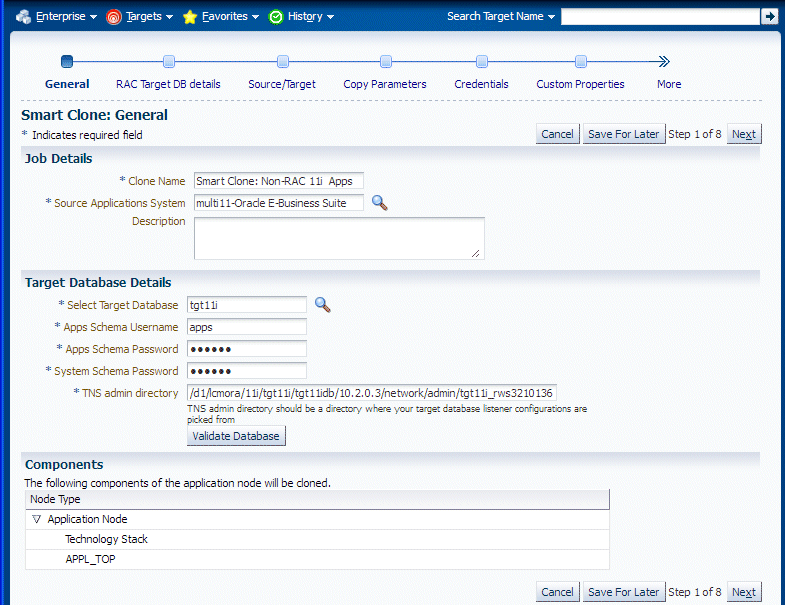The height and width of the screenshot is (605, 786).
Task: Go to Credentials step label
Action: click(481, 84)
